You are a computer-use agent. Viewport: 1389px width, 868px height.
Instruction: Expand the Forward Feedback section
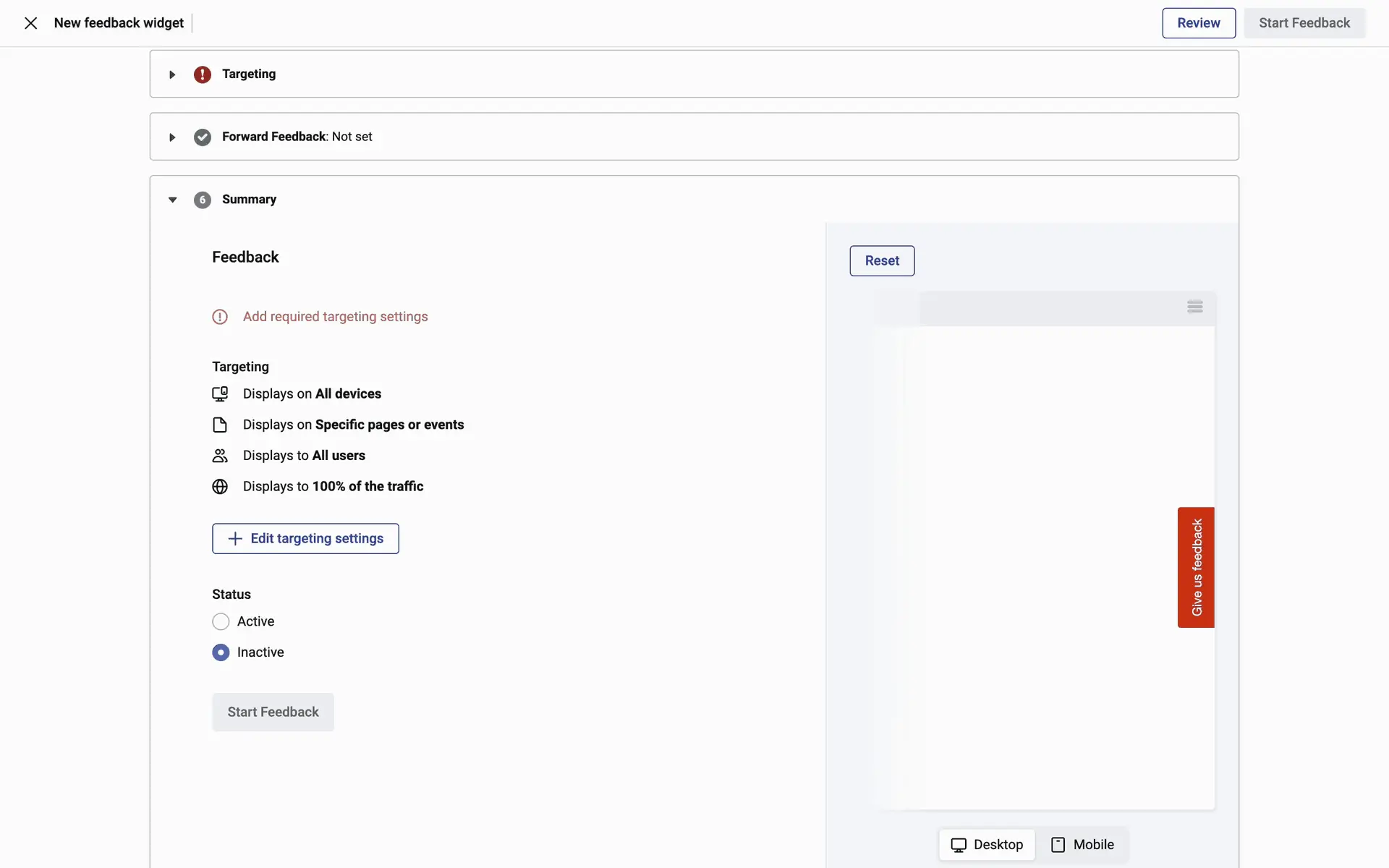(x=172, y=137)
